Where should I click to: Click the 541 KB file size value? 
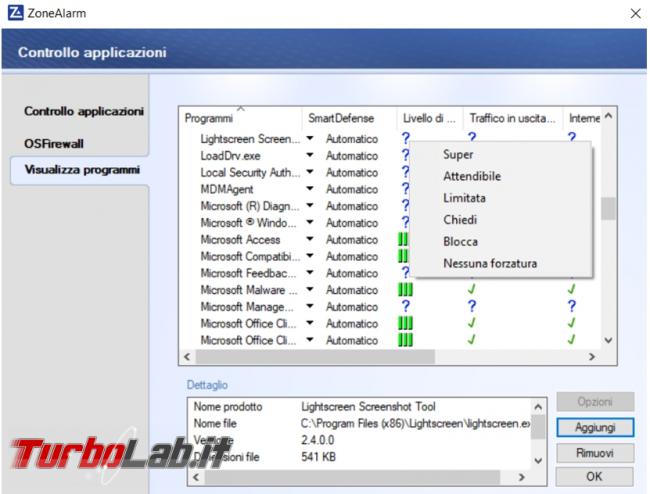click(x=318, y=457)
